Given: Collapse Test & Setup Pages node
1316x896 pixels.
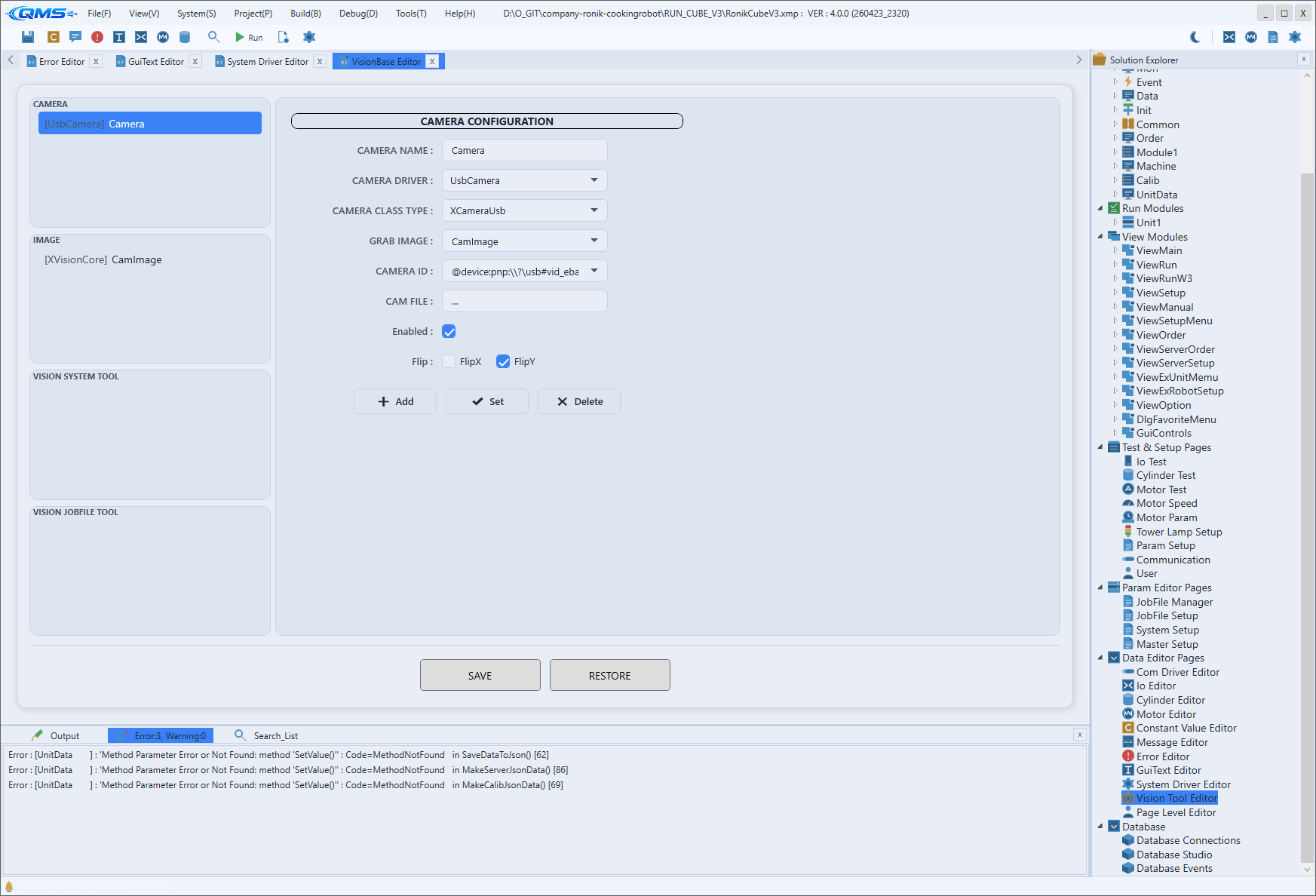Looking at the screenshot, I should pos(1100,447).
